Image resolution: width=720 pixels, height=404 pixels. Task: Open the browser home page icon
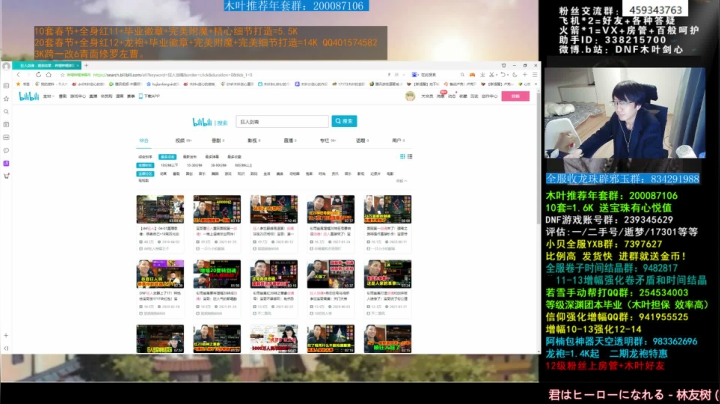click(x=48, y=75)
